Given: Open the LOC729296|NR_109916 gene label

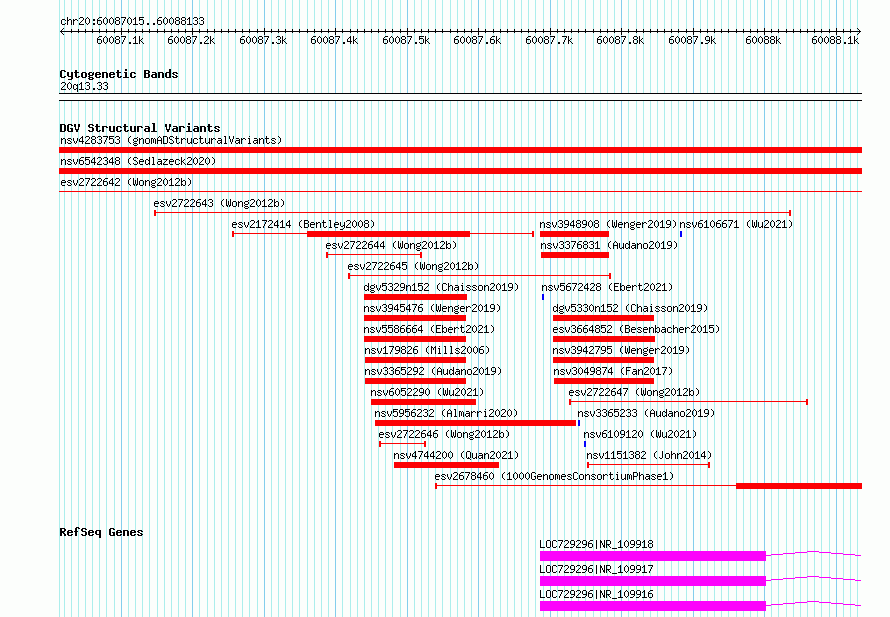Looking at the screenshot, I should pos(596,594).
